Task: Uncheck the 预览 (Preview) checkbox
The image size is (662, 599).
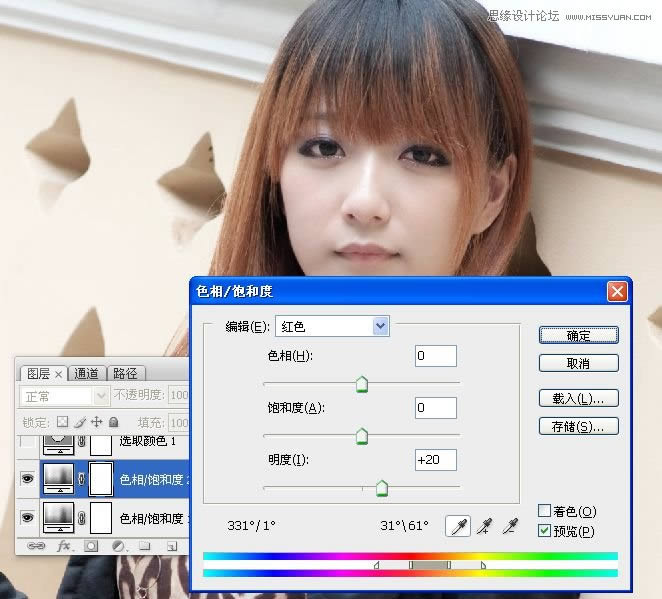Action: [545, 531]
